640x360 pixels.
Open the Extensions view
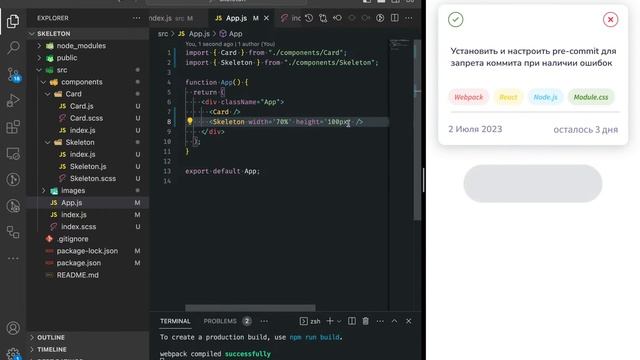[x=13, y=127]
